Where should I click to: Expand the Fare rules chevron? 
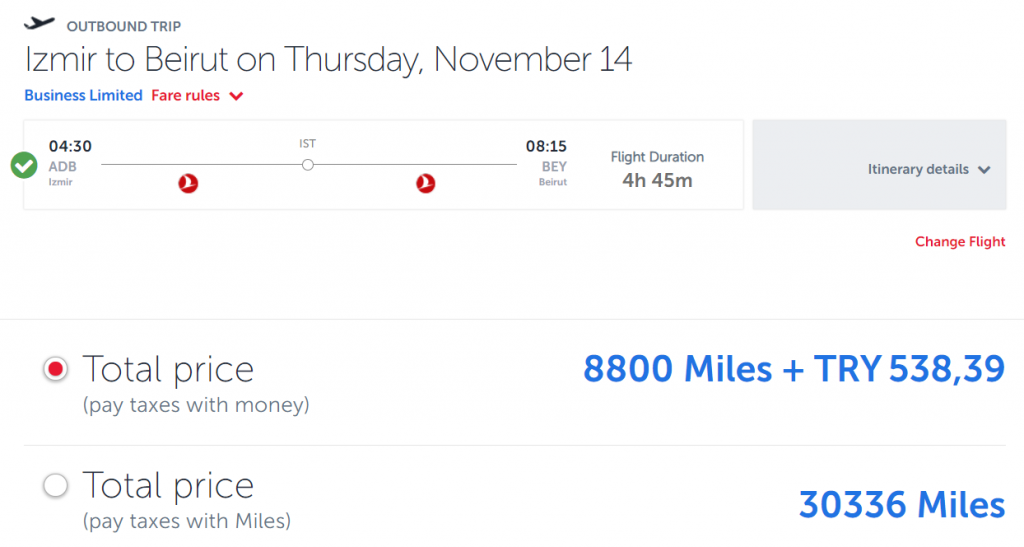236,97
